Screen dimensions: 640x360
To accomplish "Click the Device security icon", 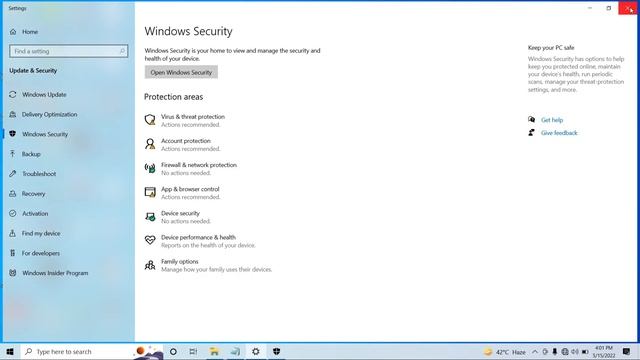I will (x=150, y=216).
